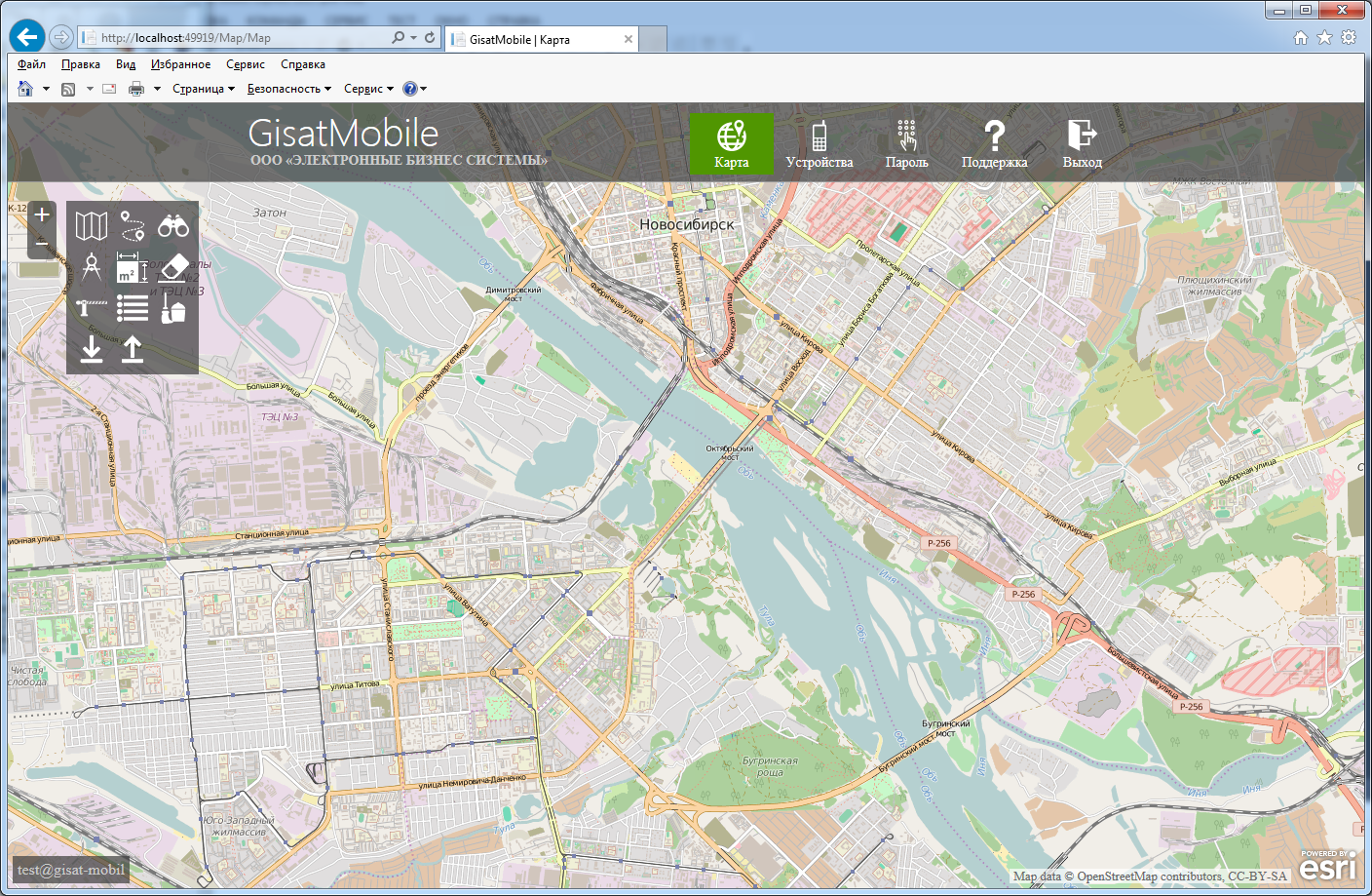The height and width of the screenshot is (896, 1372).
Task: Open the Избранное menu
Action: tap(180, 64)
